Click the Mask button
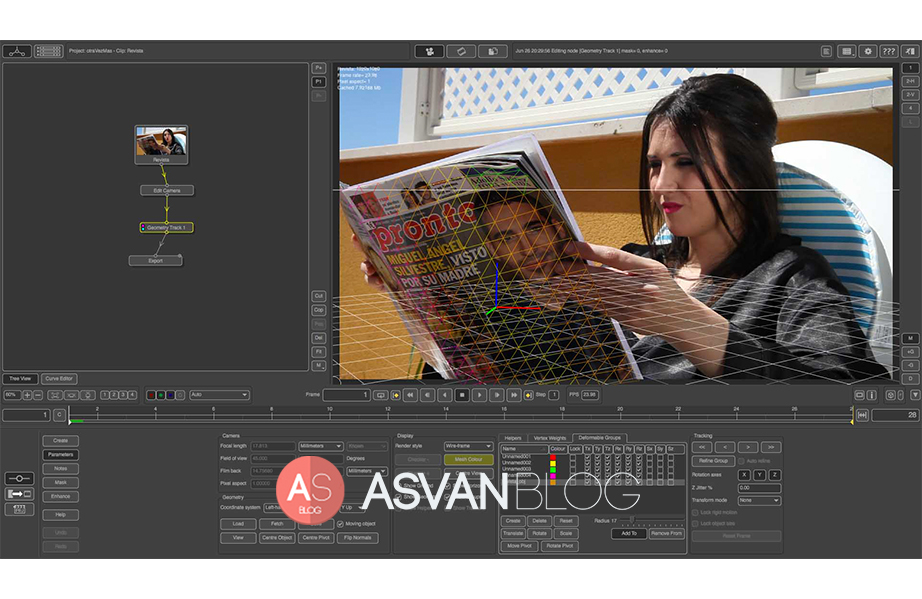This screenshot has height=599, width=922. coord(61,483)
